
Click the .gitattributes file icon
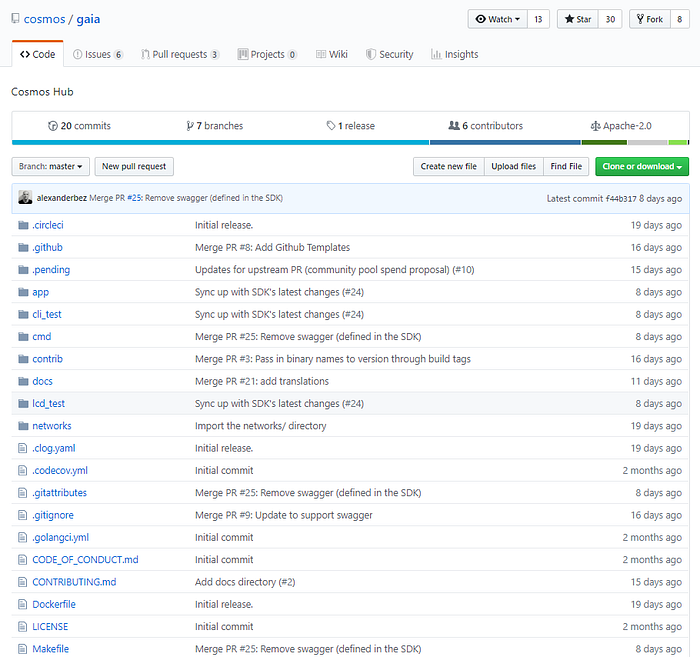click(22, 493)
